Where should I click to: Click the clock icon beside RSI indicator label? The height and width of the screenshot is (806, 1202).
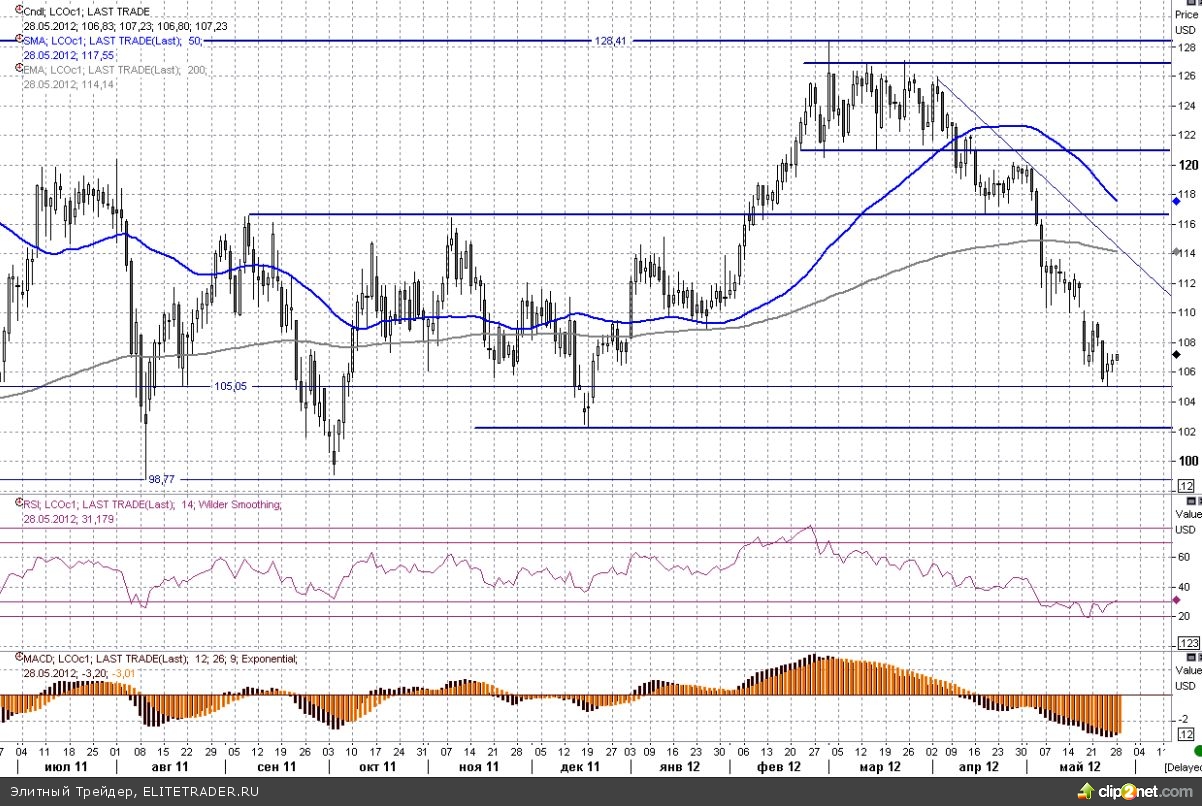pos(18,505)
